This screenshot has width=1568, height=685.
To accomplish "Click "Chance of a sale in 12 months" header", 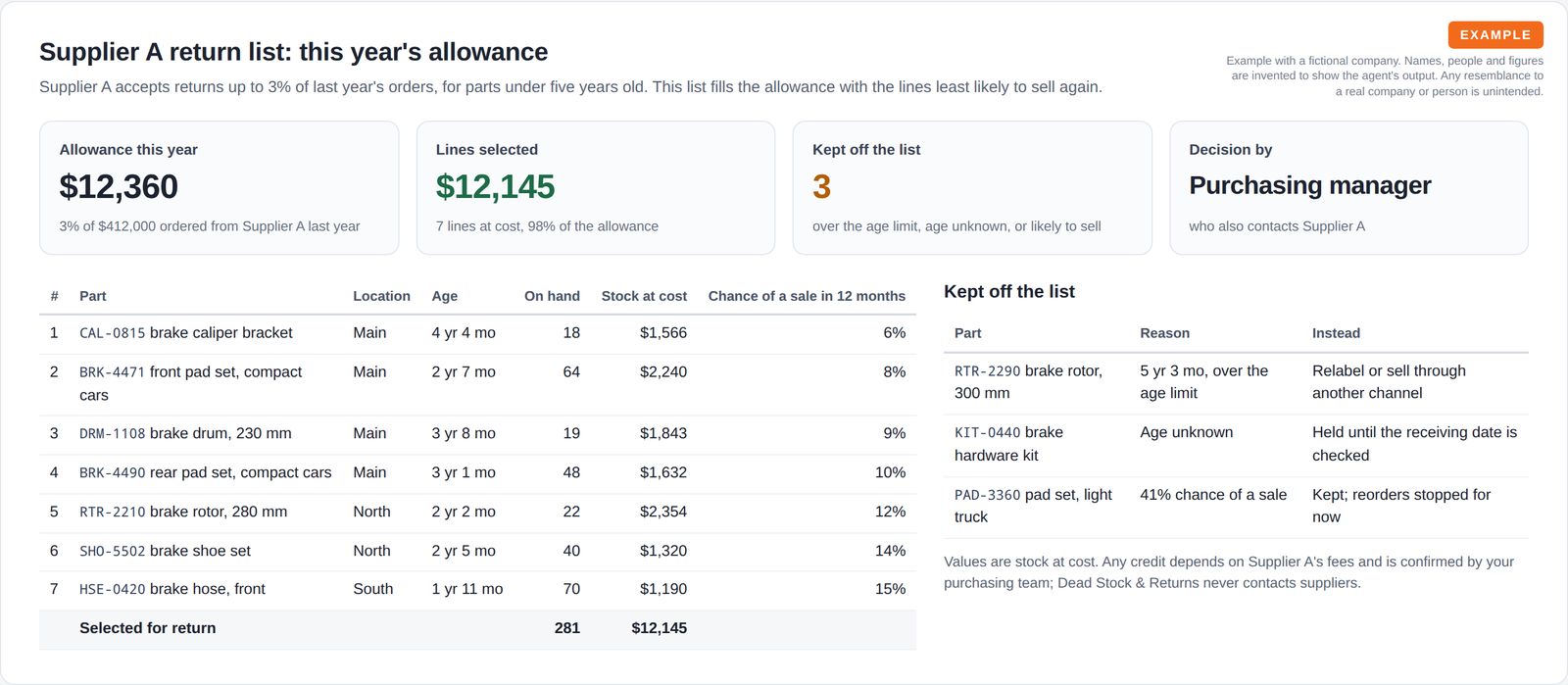I will pyautogui.click(x=807, y=296).
